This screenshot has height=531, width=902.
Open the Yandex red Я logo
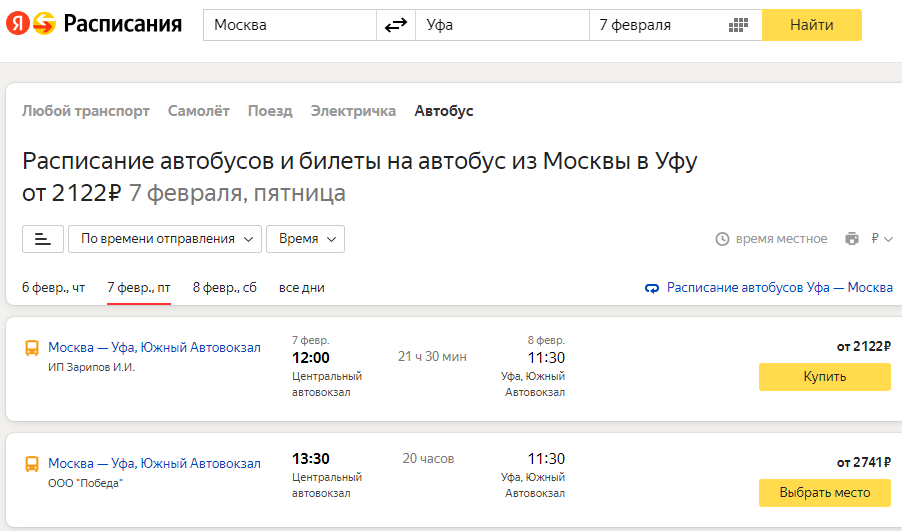[18, 24]
